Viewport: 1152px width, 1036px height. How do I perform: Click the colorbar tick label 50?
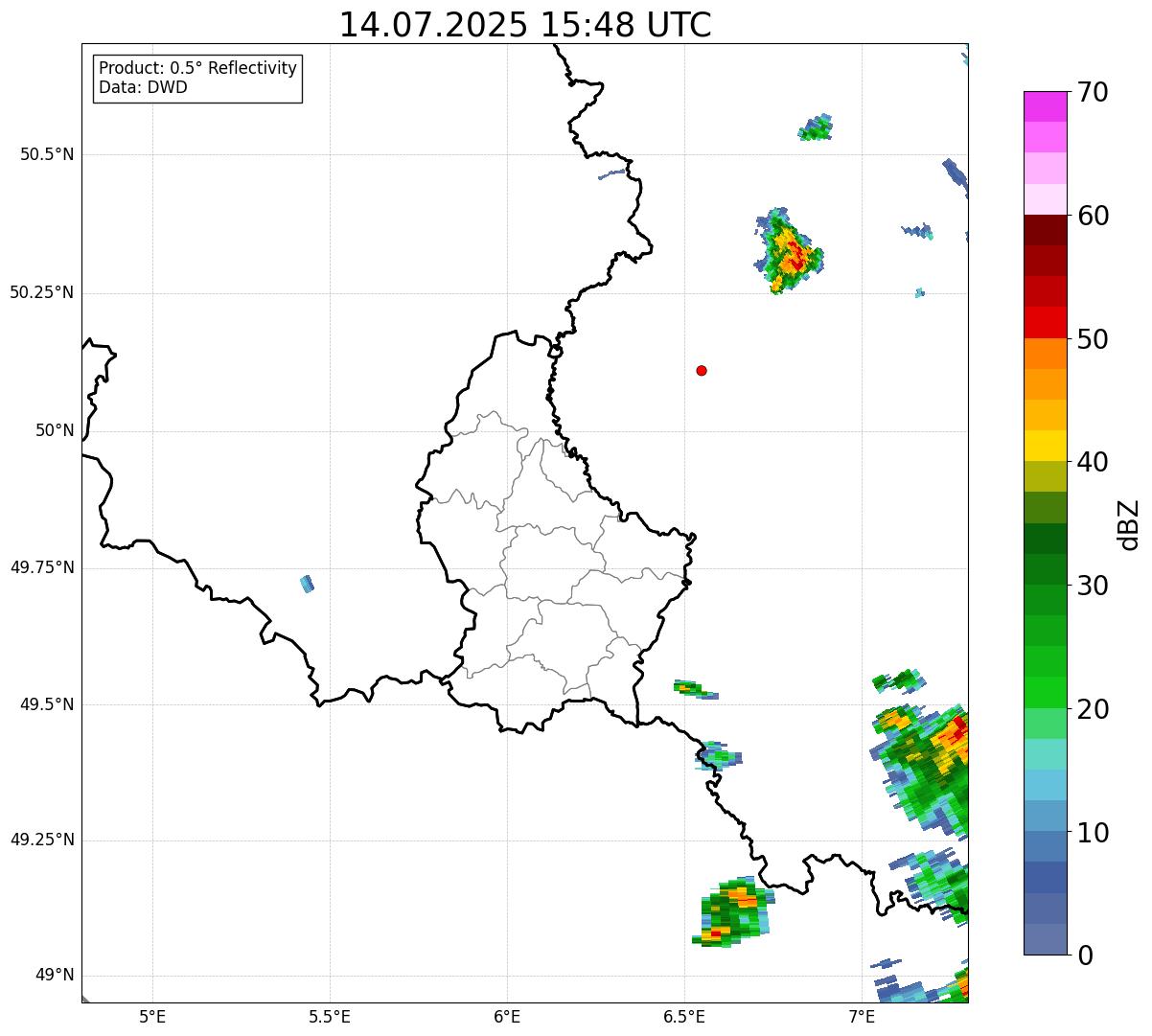[1093, 339]
